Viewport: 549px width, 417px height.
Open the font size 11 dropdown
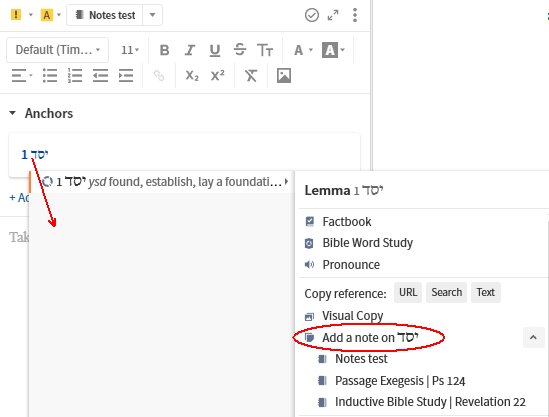(130, 50)
